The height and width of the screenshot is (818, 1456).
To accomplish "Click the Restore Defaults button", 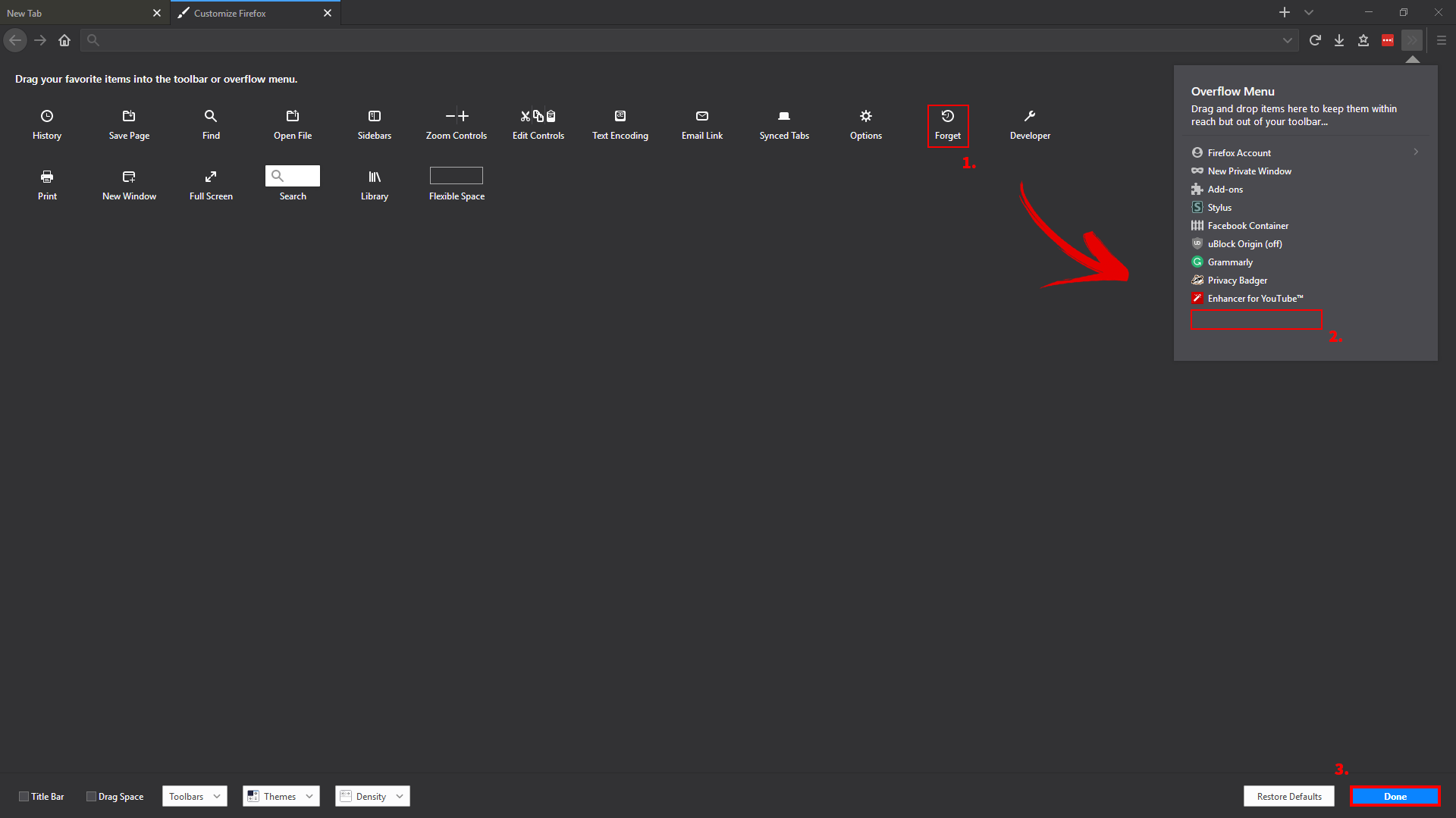I will (1289, 796).
